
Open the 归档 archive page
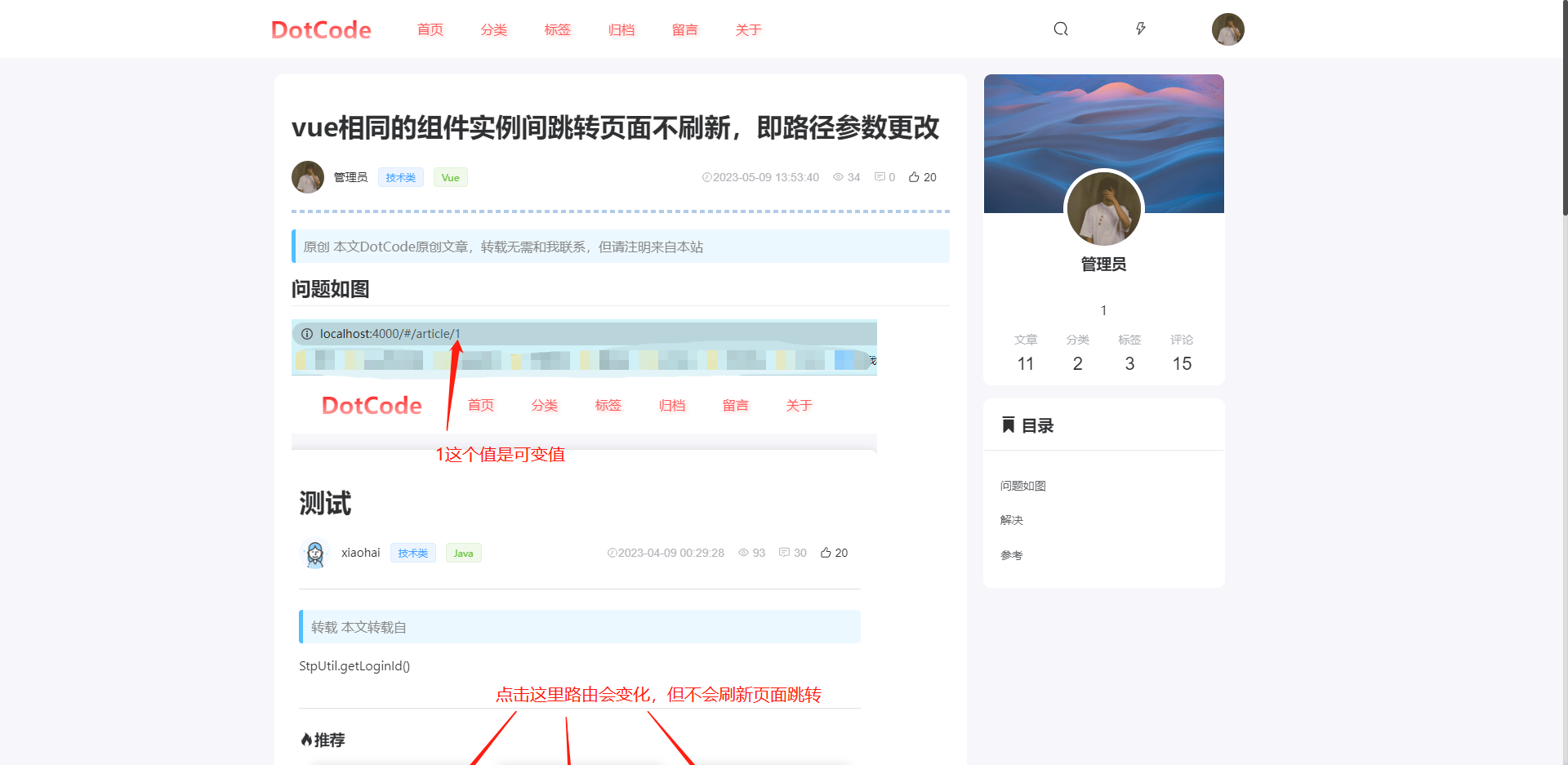tap(621, 30)
